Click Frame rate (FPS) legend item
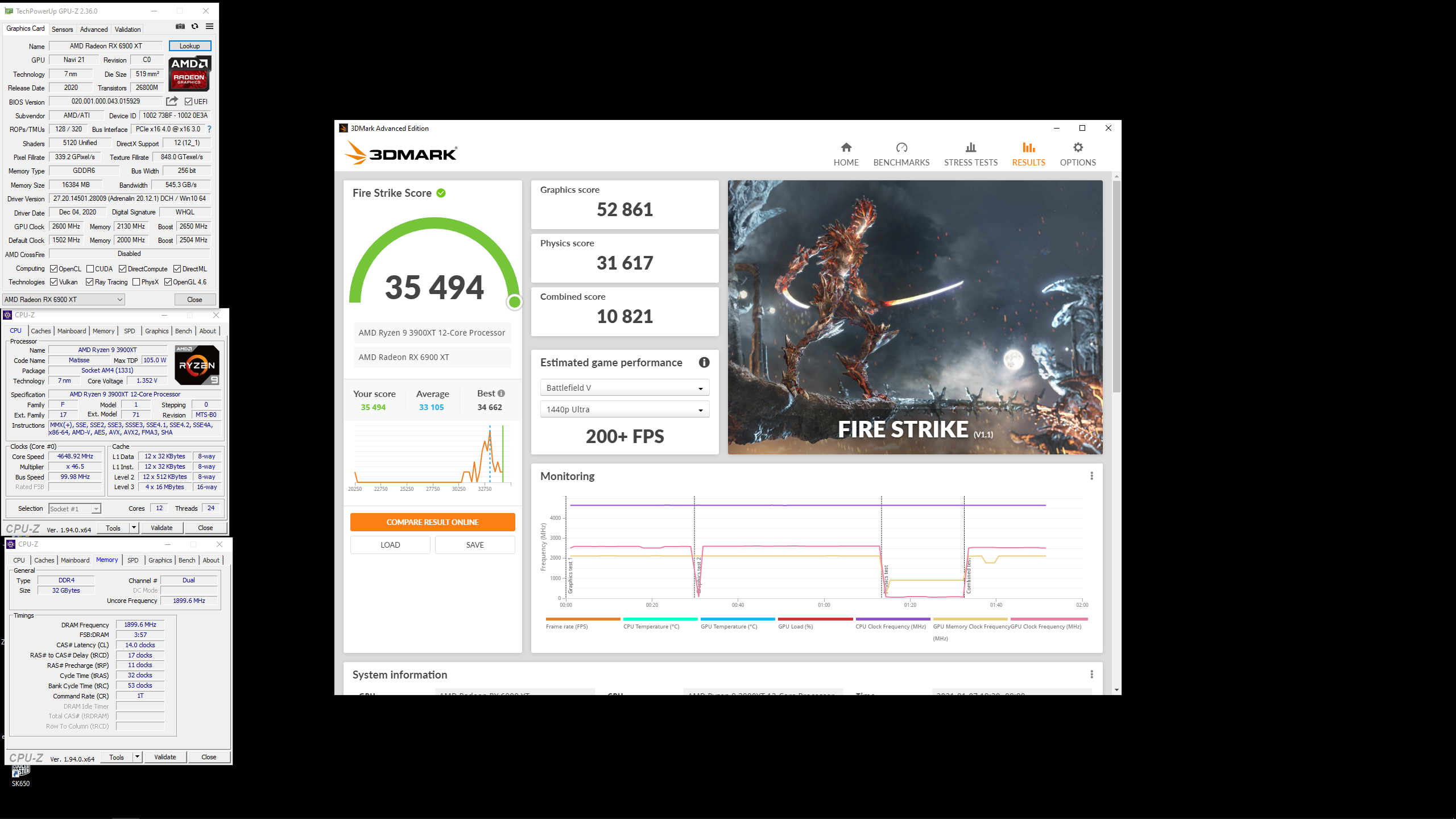The image size is (1456, 819). point(582,623)
